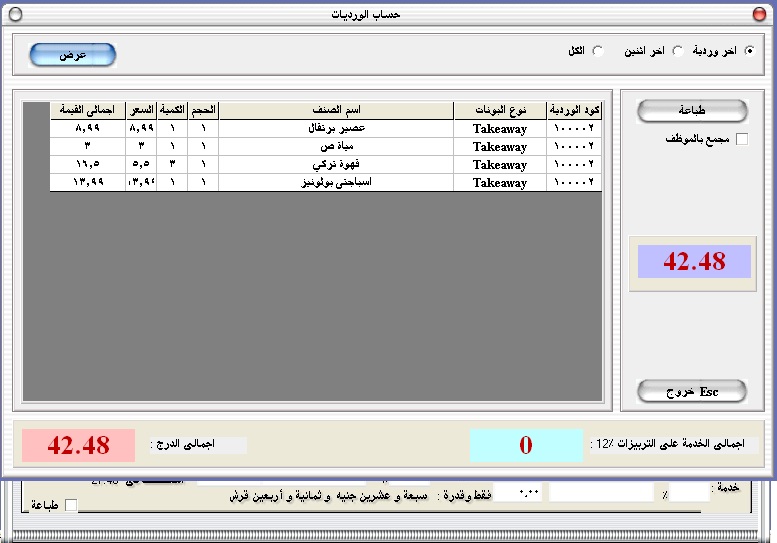Toggle the طباعة checkbox in the background window

pyautogui.click(x=70, y=506)
